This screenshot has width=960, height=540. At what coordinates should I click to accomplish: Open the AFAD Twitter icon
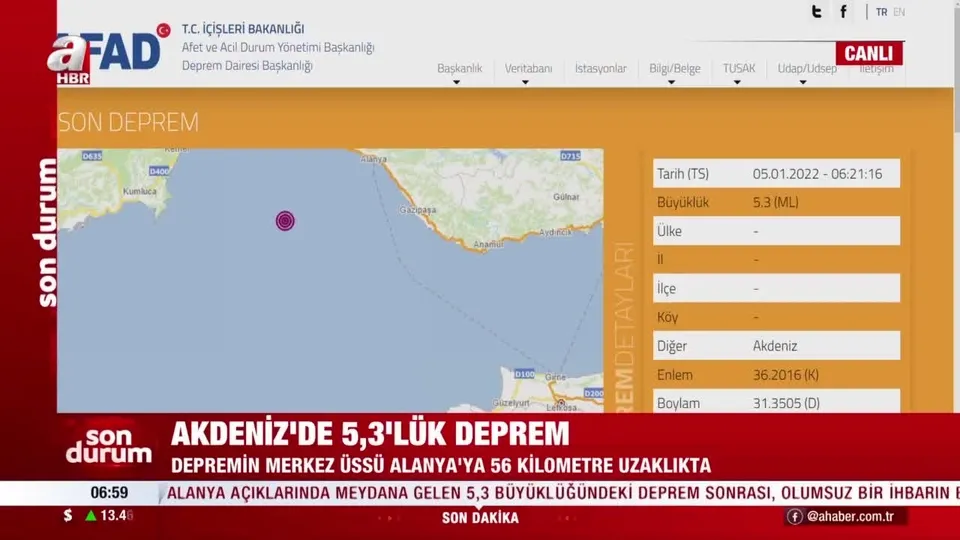pyautogui.click(x=816, y=12)
